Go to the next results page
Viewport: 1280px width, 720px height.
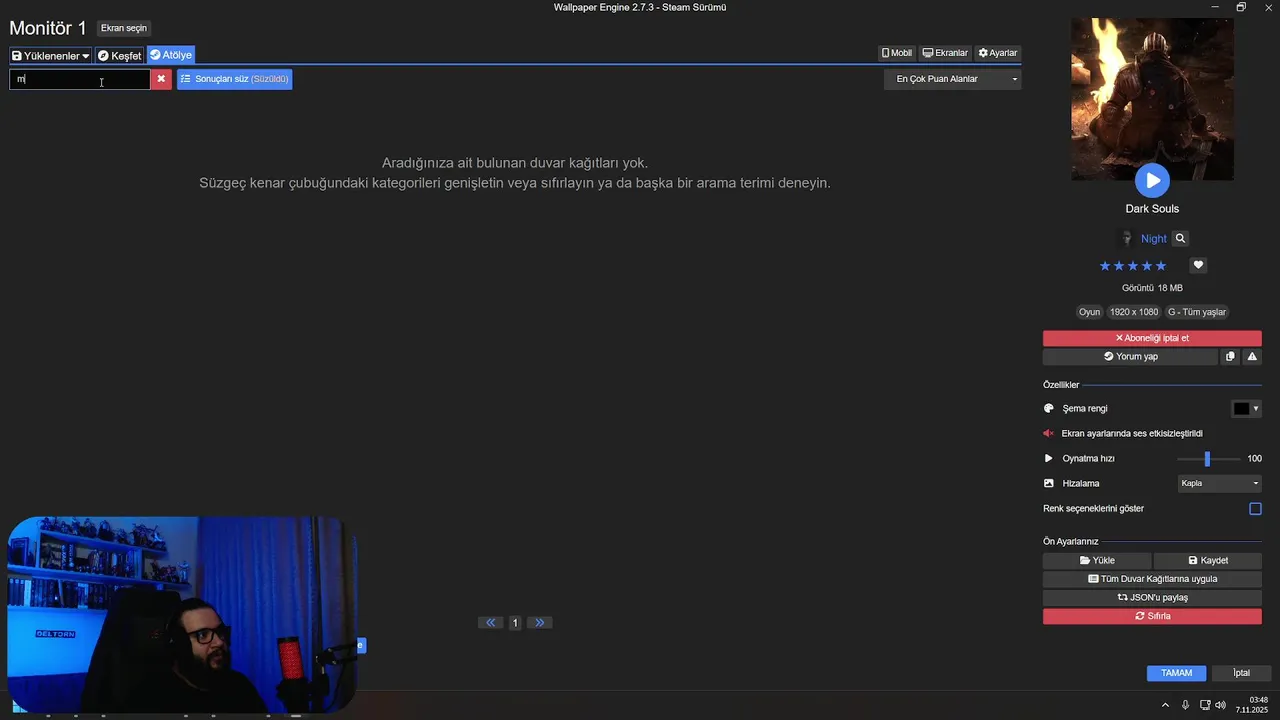pyautogui.click(x=540, y=622)
